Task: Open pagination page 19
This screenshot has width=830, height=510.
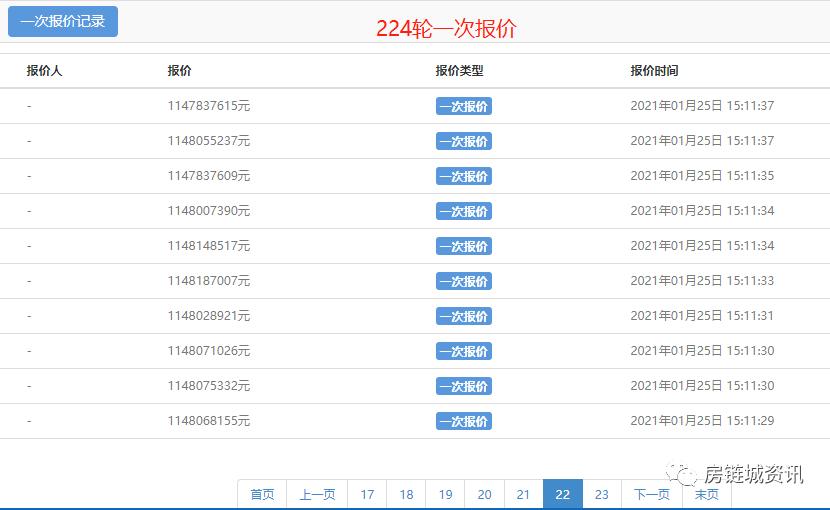Action: [x=446, y=495]
